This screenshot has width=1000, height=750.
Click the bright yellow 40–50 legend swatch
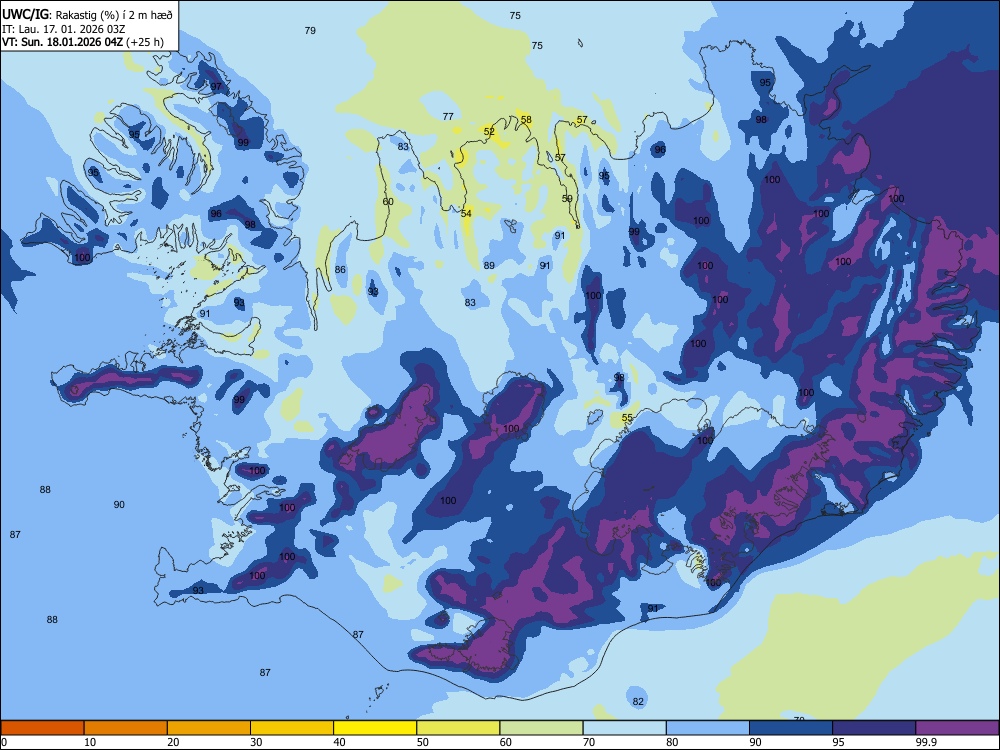point(375,728)
